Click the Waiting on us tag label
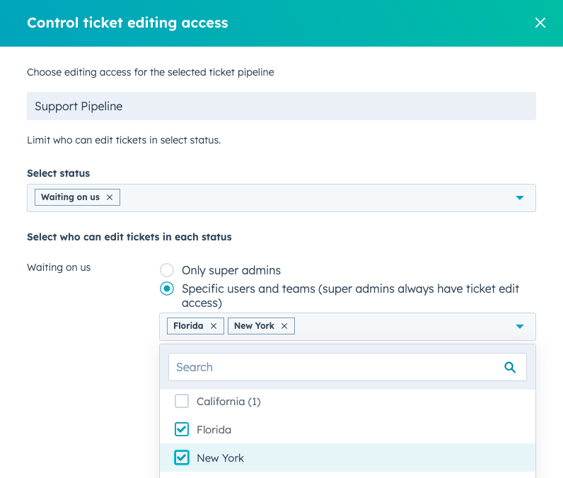Image resolution: width=563 pixels, height=478 pixels. [70, 197]
